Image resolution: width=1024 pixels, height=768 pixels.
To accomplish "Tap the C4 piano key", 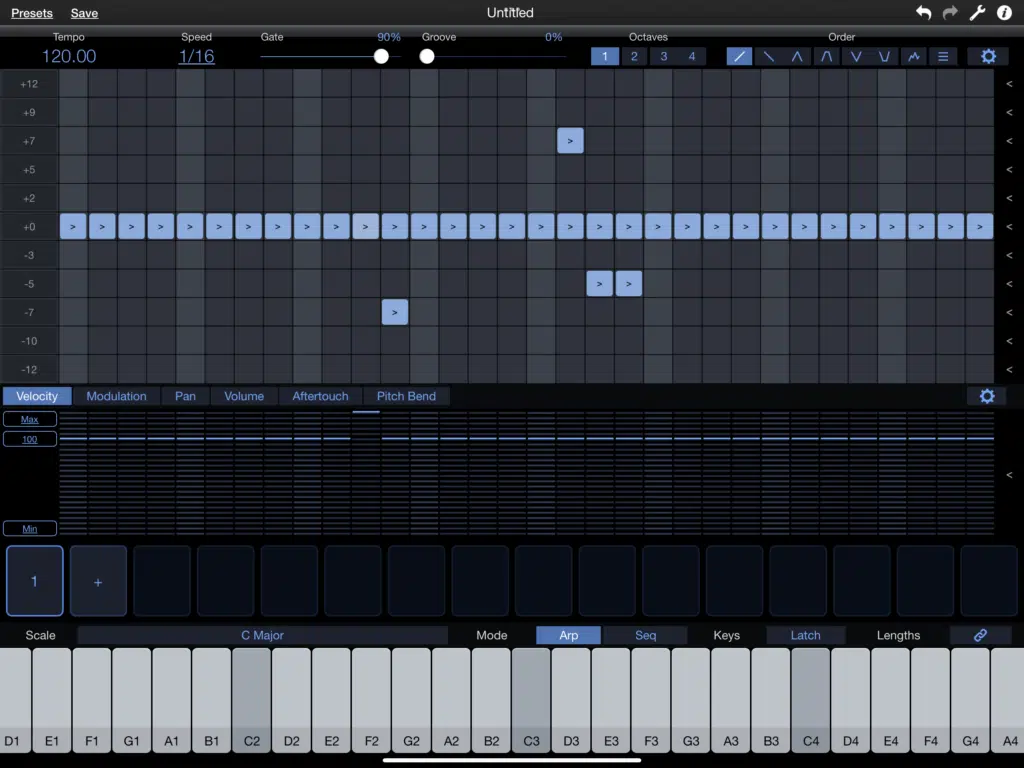I will (x=810, y=699).
